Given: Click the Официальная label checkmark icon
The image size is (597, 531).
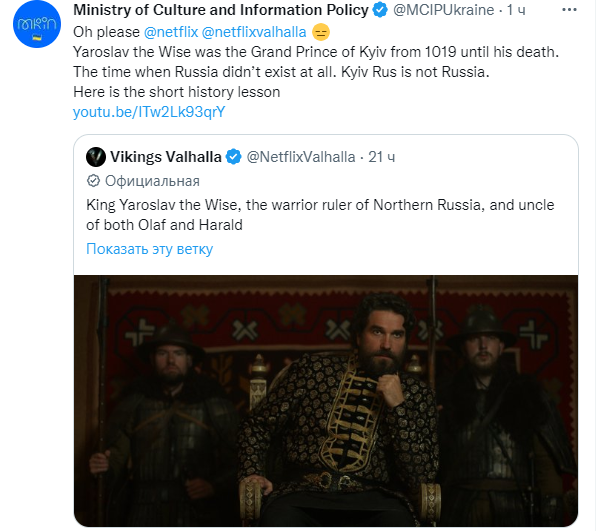Looking at the screenshot, I should point(93,181).
